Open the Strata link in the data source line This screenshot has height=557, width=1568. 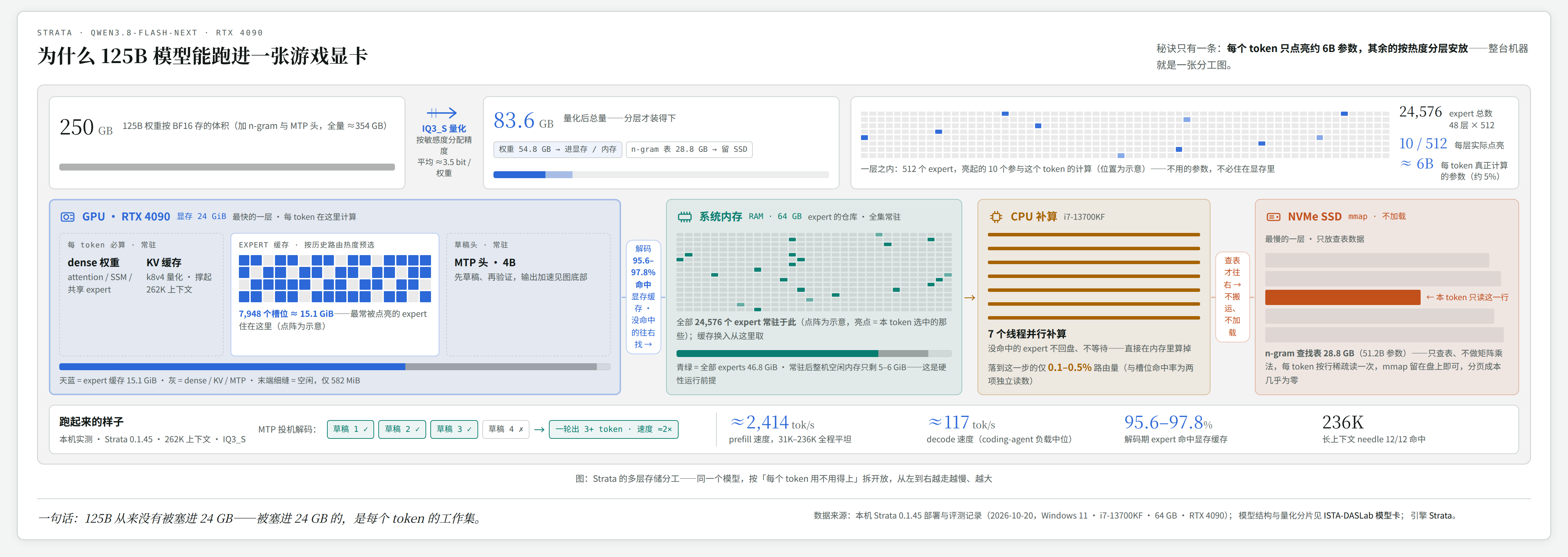[x=1440, y=516]
